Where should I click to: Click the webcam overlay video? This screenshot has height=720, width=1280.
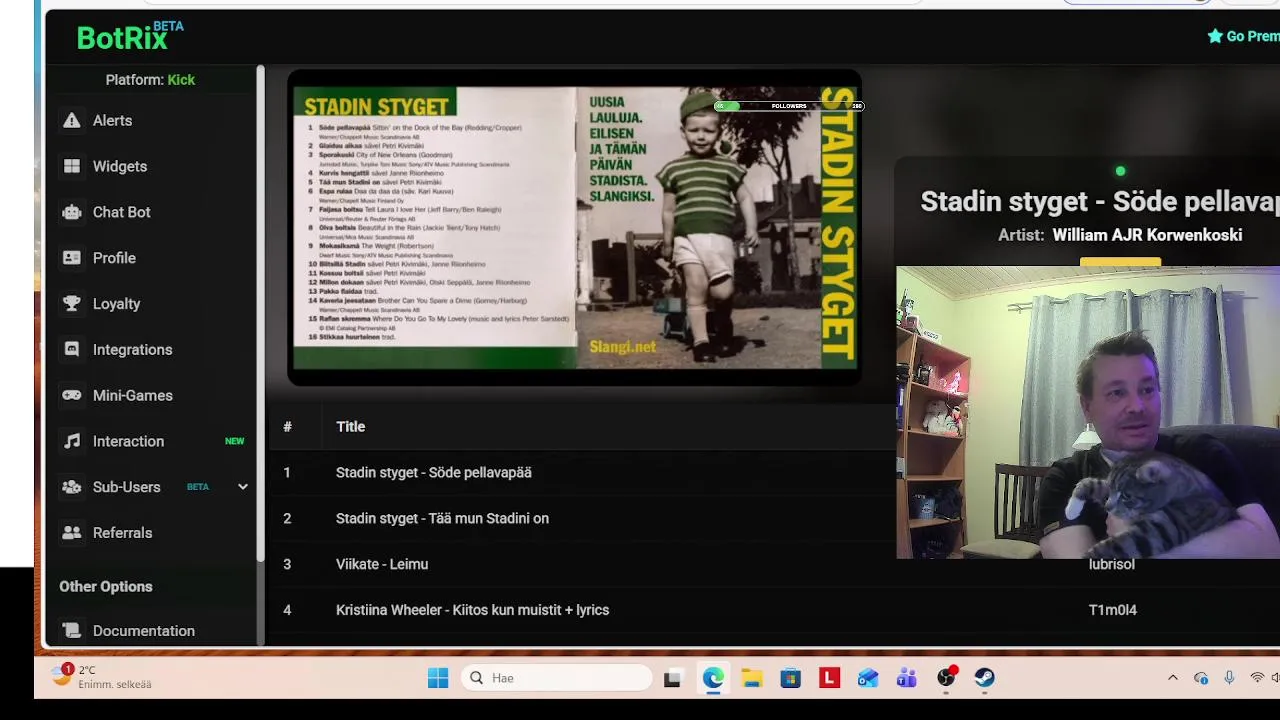tap(1088, 412)
